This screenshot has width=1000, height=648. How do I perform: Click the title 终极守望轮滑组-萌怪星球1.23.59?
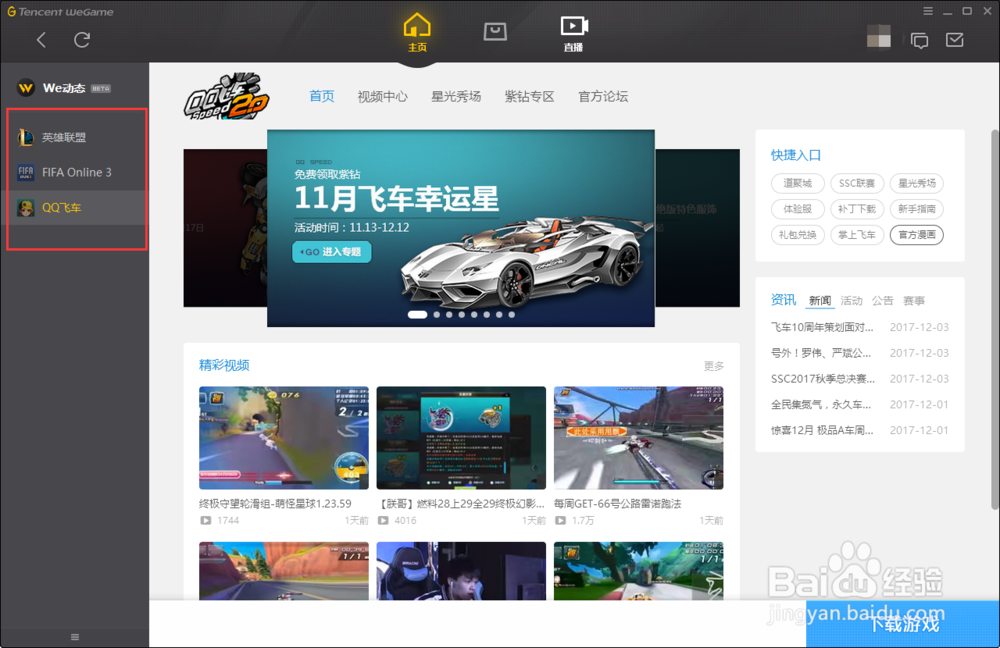(x=275, y=504)
